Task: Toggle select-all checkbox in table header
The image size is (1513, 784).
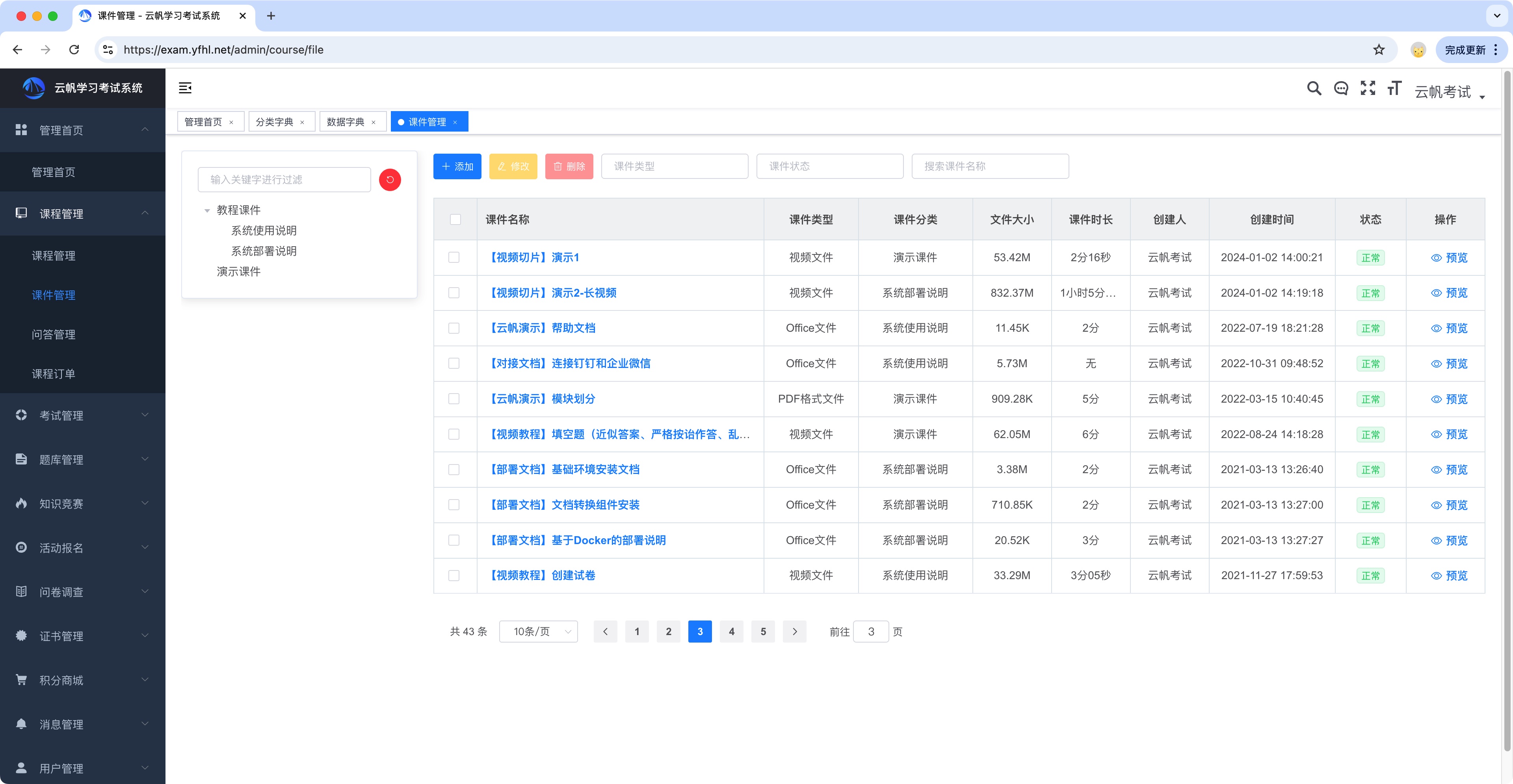Action: point(455,219)
